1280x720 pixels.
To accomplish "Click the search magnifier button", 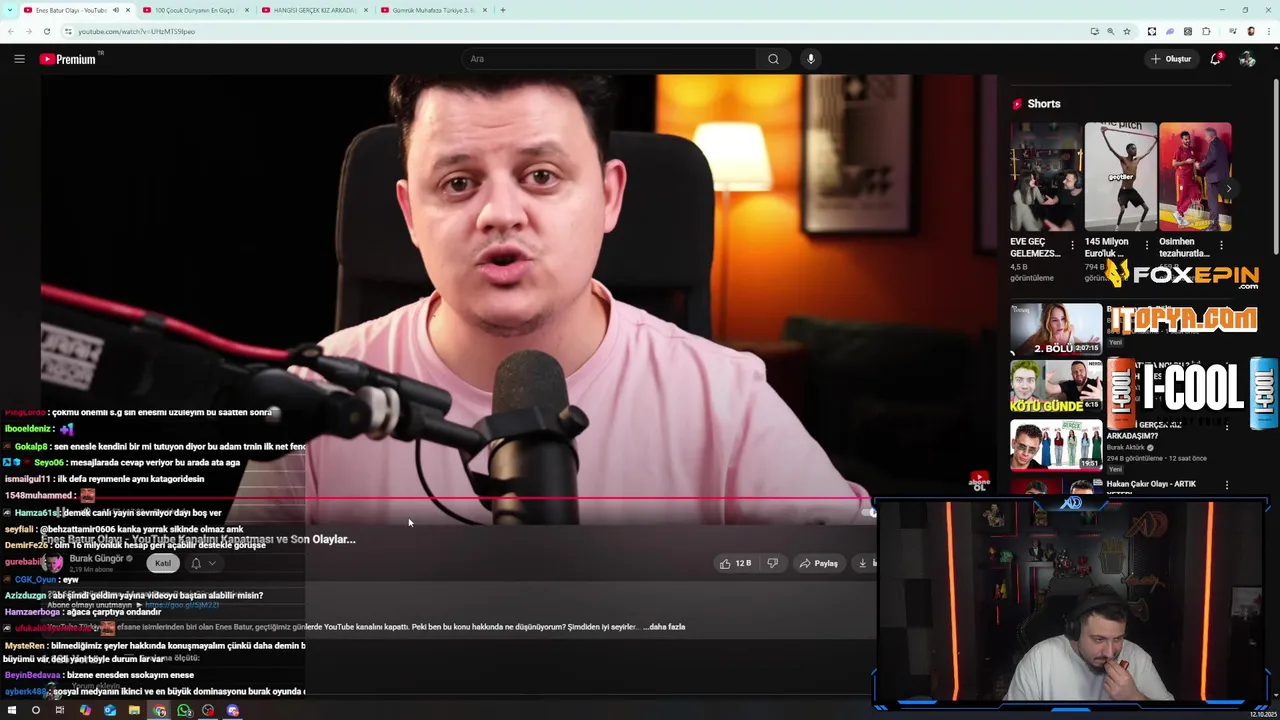I will pos(773,59).
